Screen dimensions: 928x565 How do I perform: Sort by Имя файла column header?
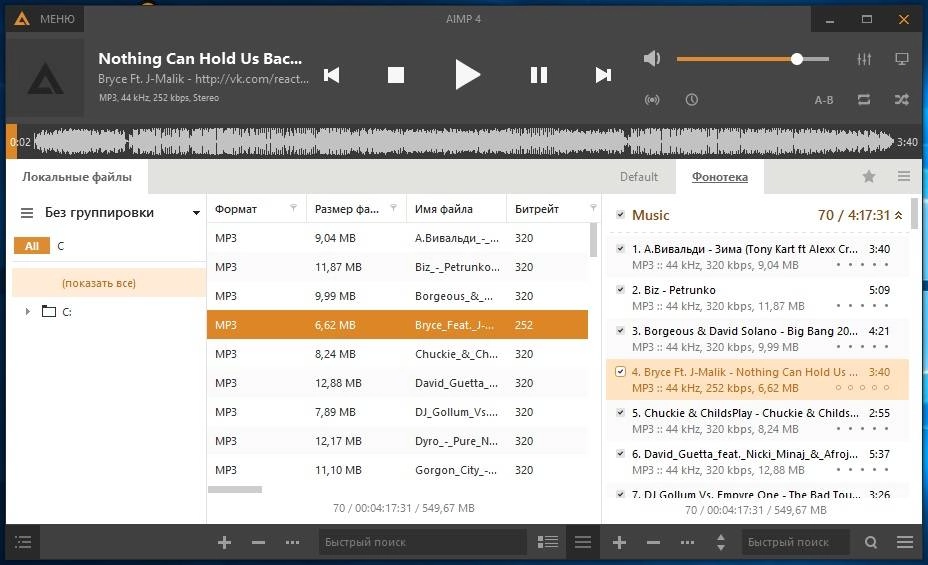456,209
